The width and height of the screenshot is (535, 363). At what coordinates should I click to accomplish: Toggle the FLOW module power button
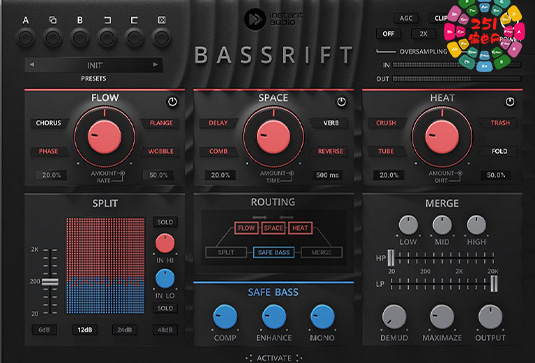point(172,102)
